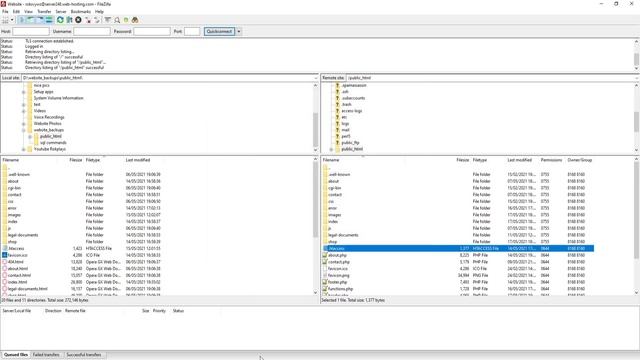Focus the Password input field
640x360 pixels.
tap(152, 31)
